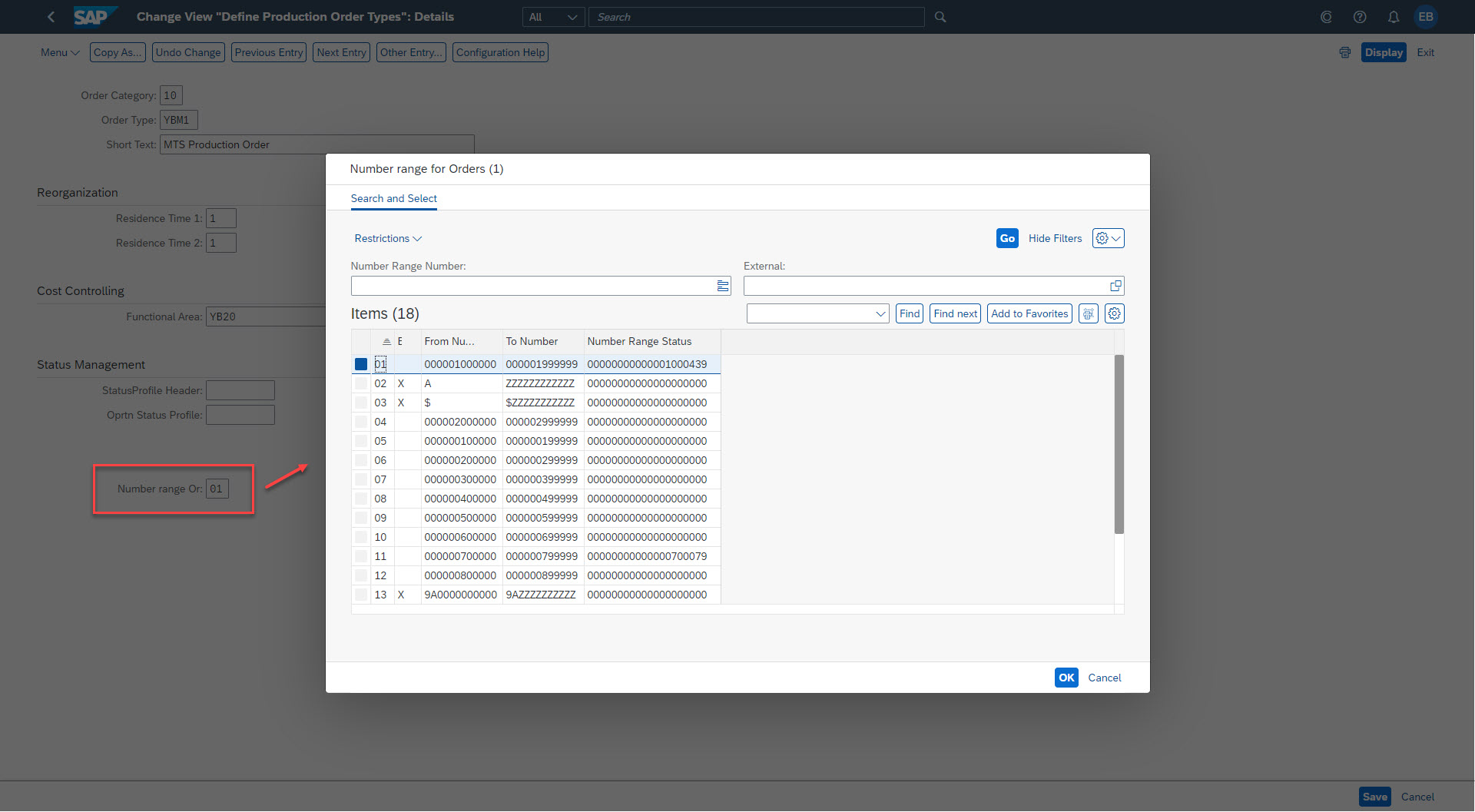Go to Previous Entry
This screenshot has width=1475, height=812.
[269, 52]
